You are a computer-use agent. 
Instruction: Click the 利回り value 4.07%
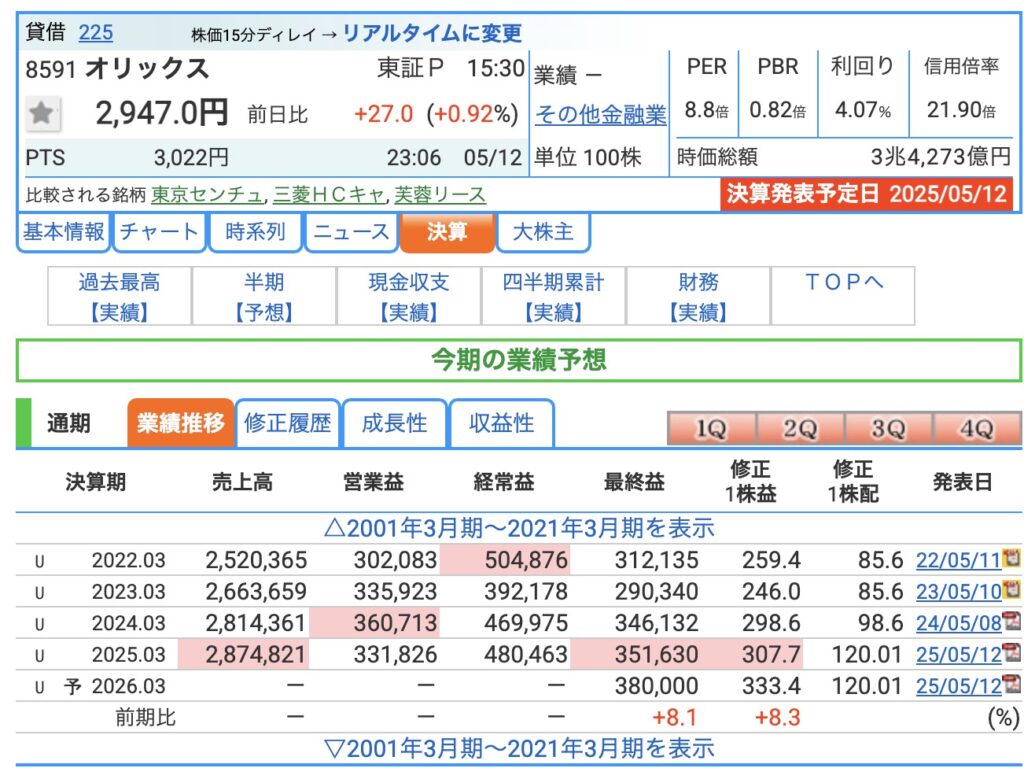[x=863, y=110]
